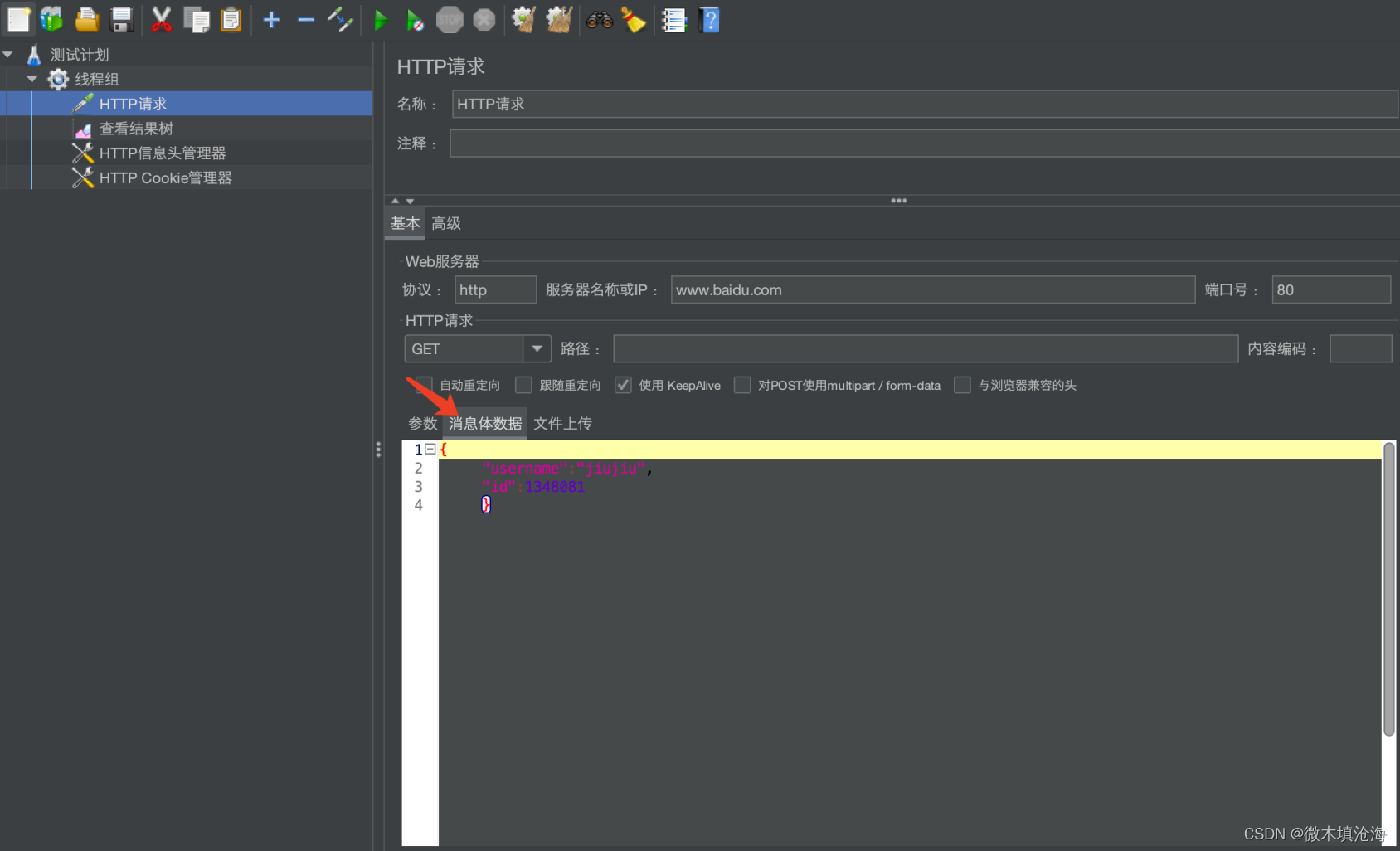Save test plan with floppy icon

(121, 19)
